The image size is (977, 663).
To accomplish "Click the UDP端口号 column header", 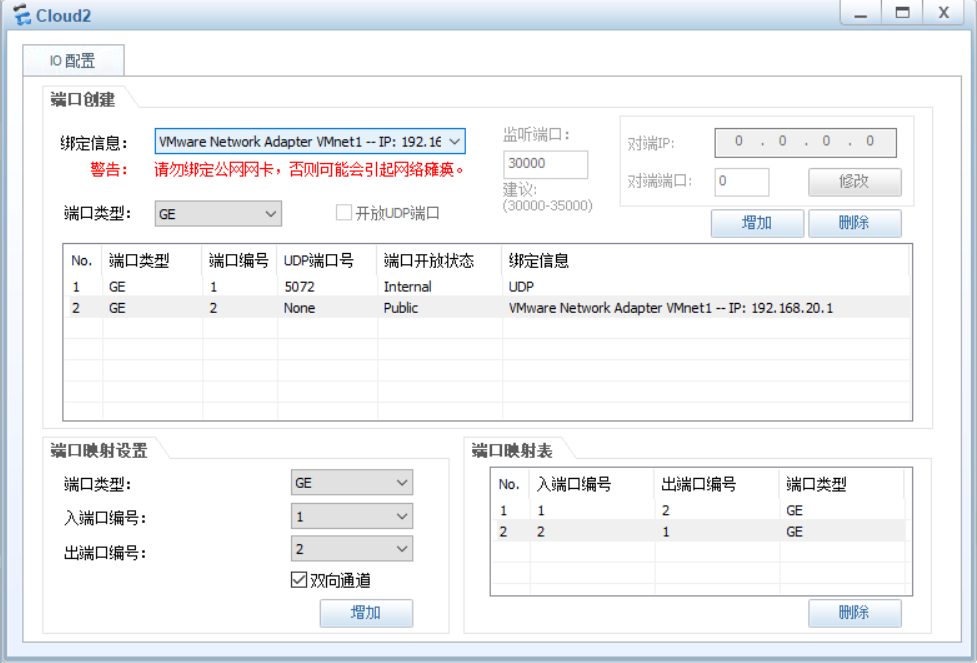I will pyautogui.click(x=327, y=260).
